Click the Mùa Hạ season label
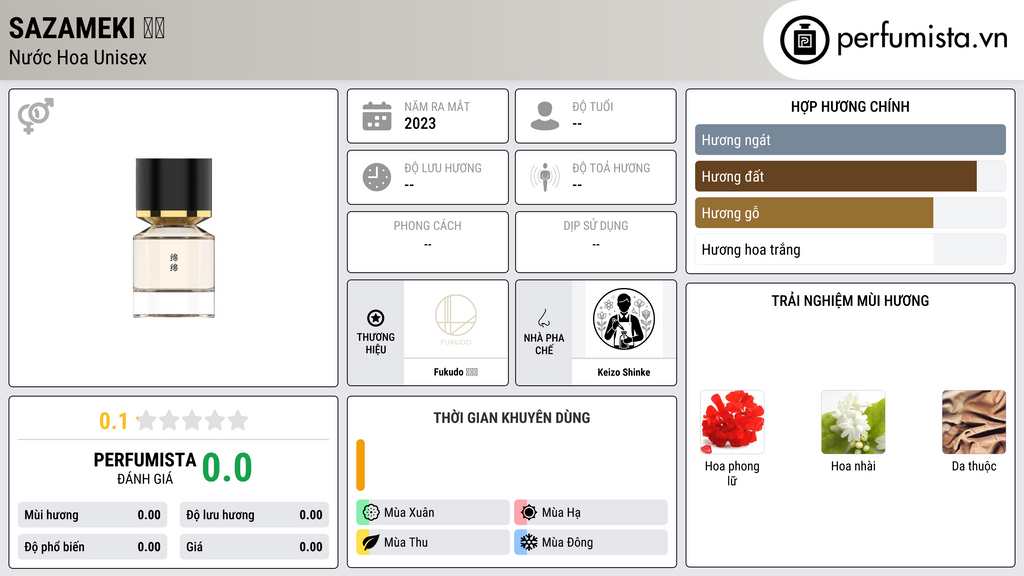Viewport: 1024px width, 576px height. tap(561, 513)
